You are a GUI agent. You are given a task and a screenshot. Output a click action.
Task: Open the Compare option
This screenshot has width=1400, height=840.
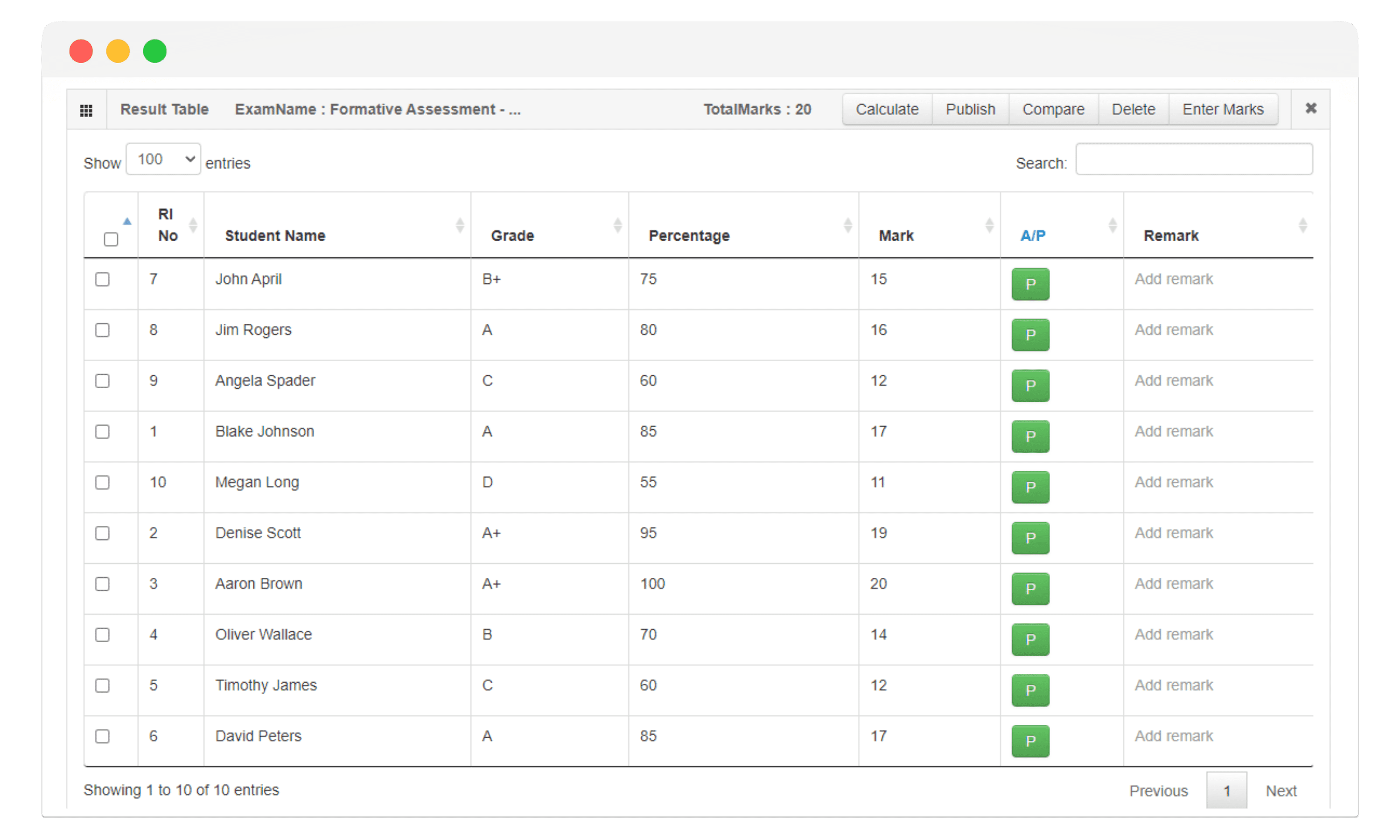[x=1053, y=109]
